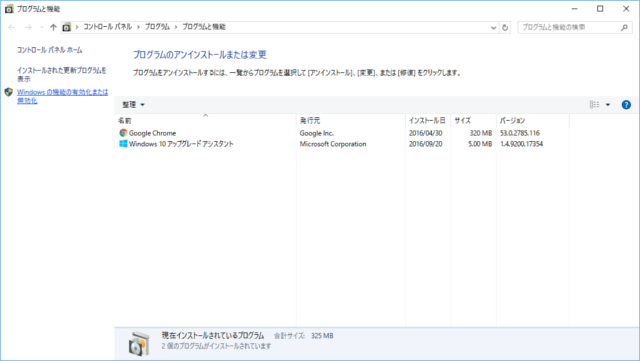This screenshot has height=361, width=640.
Task: Go up one folder level
Action: click(53, 27)
